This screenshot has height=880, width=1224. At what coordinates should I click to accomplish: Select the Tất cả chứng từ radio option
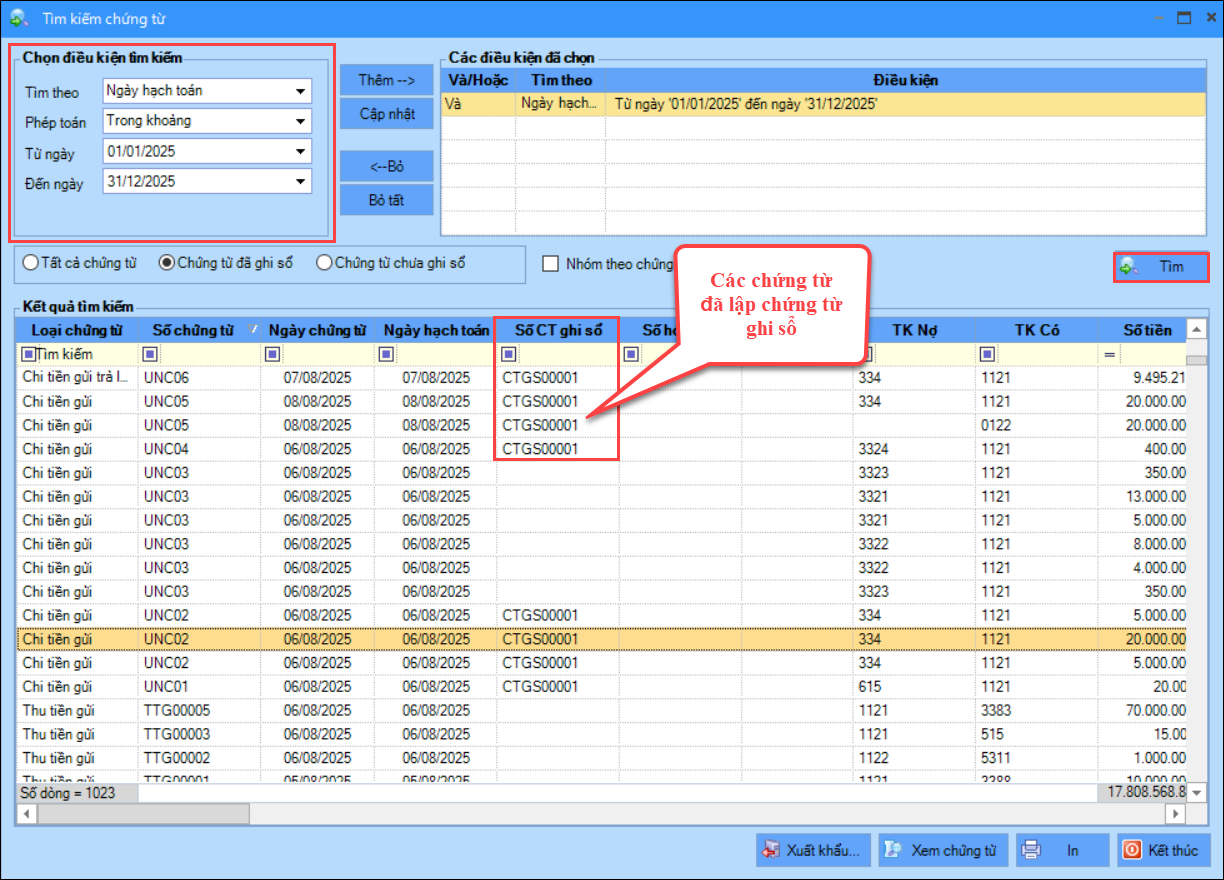(80, 263)
